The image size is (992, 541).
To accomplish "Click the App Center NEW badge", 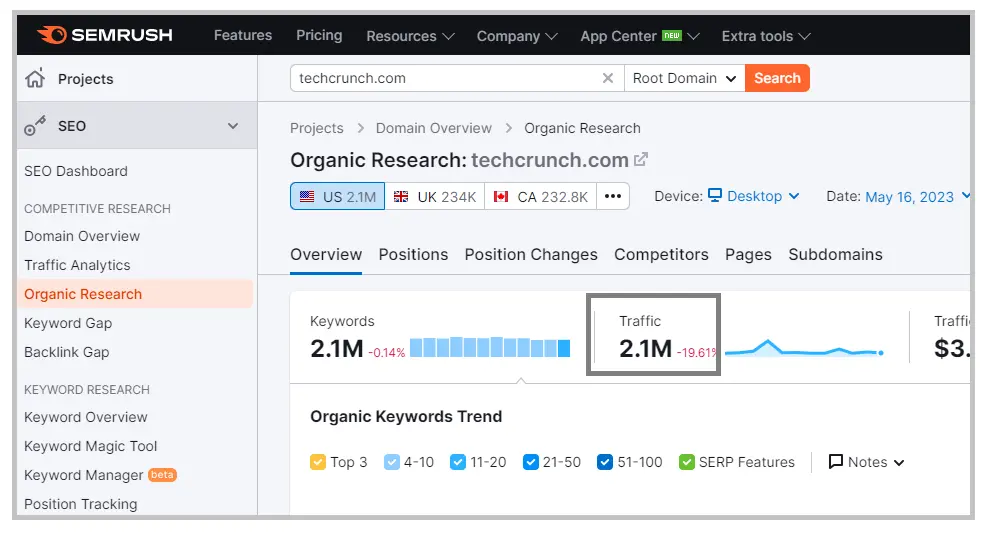I will 671,35.
